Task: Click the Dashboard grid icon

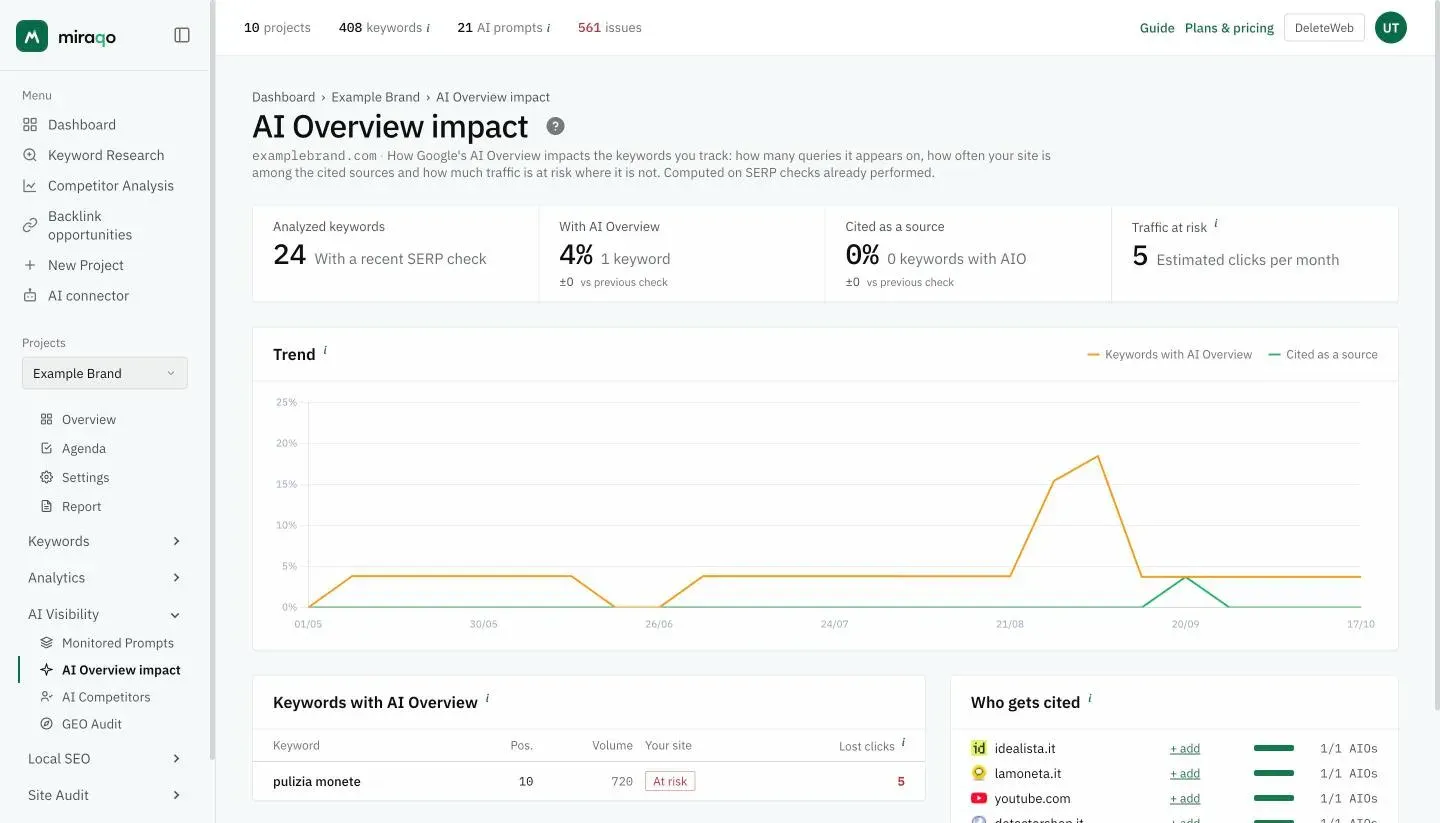Action: click(30, 125)
